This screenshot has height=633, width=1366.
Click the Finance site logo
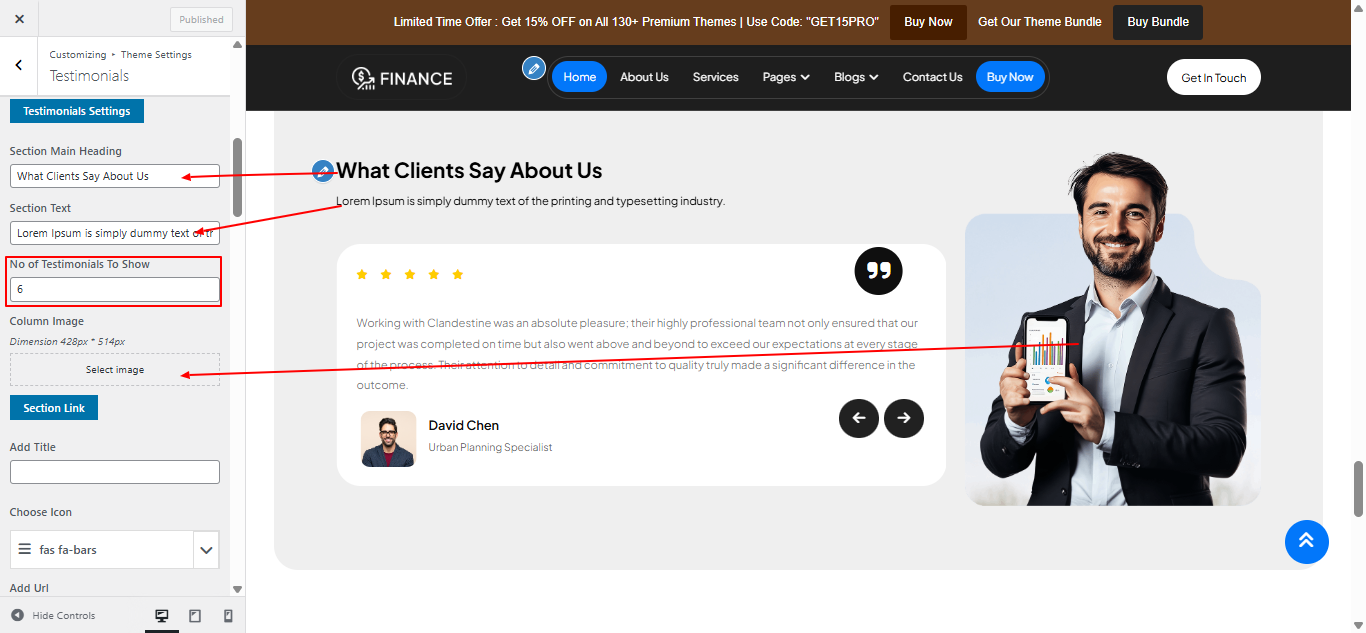pyautogui.click(x=402, y=78)
